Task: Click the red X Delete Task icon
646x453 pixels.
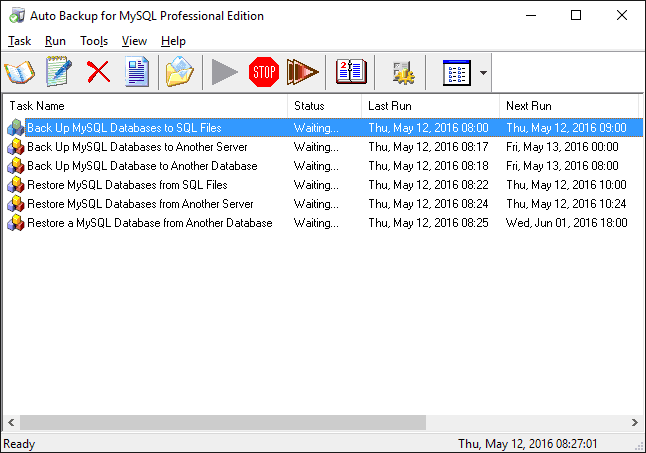Action: pyautogui.click(x=98, y=72)
